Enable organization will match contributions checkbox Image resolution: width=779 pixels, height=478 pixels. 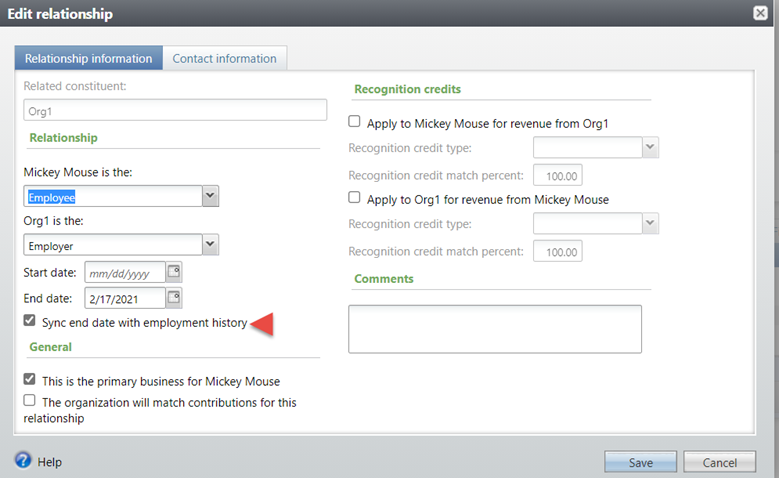[x=29, y=400]
